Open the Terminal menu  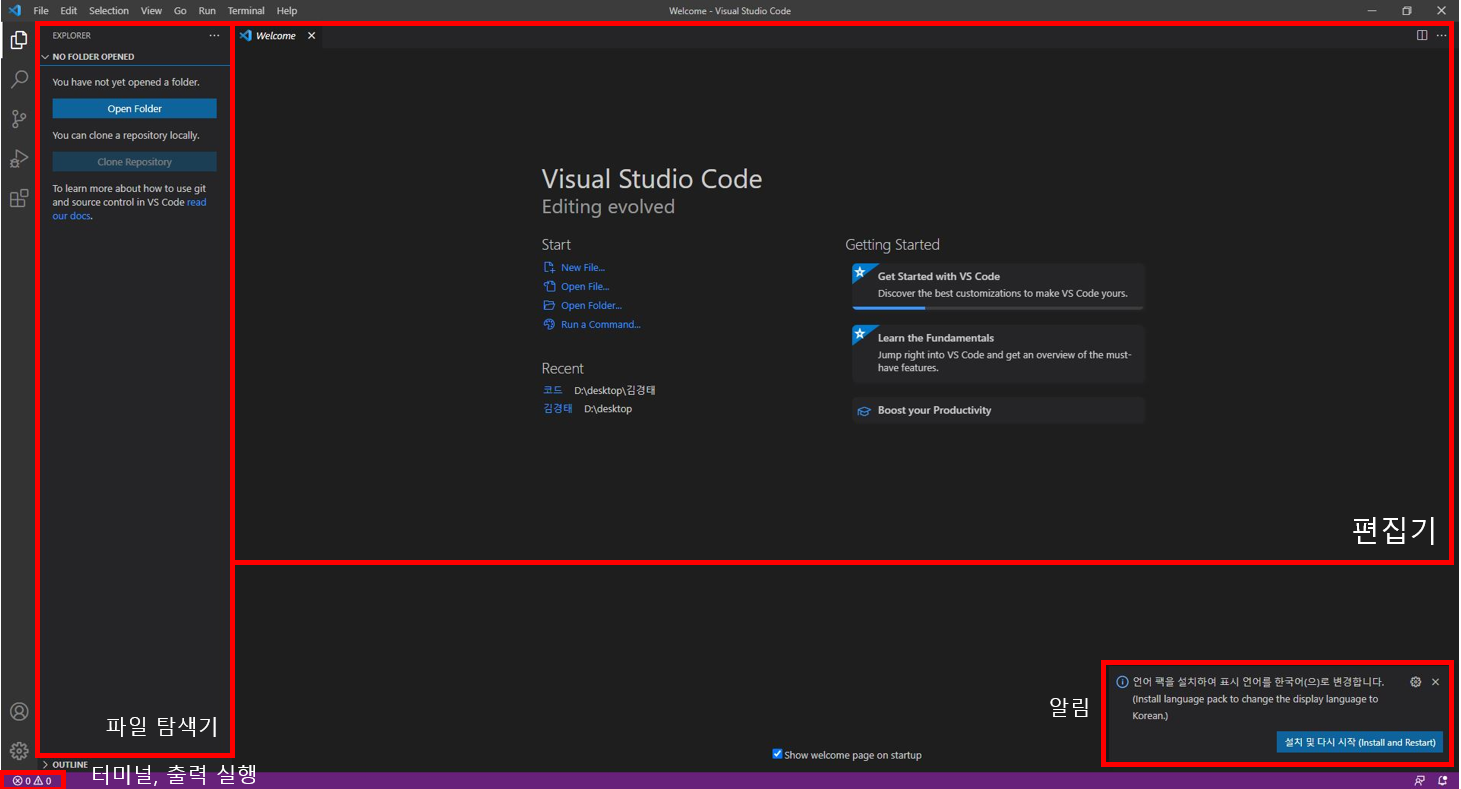point(246,11)
